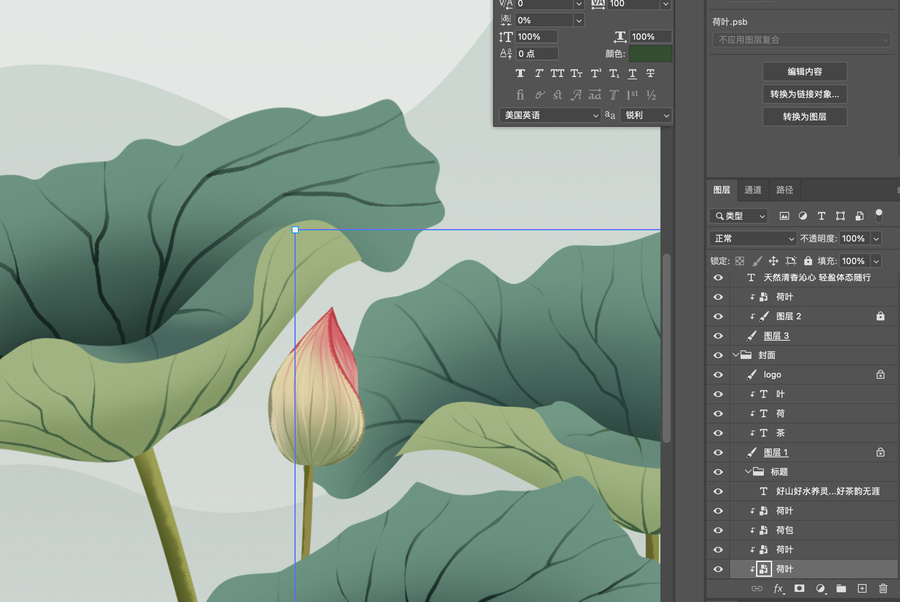This screenshot has width=900, height=602.
Task: Add layer mask to selected layer
Action: 799,589
